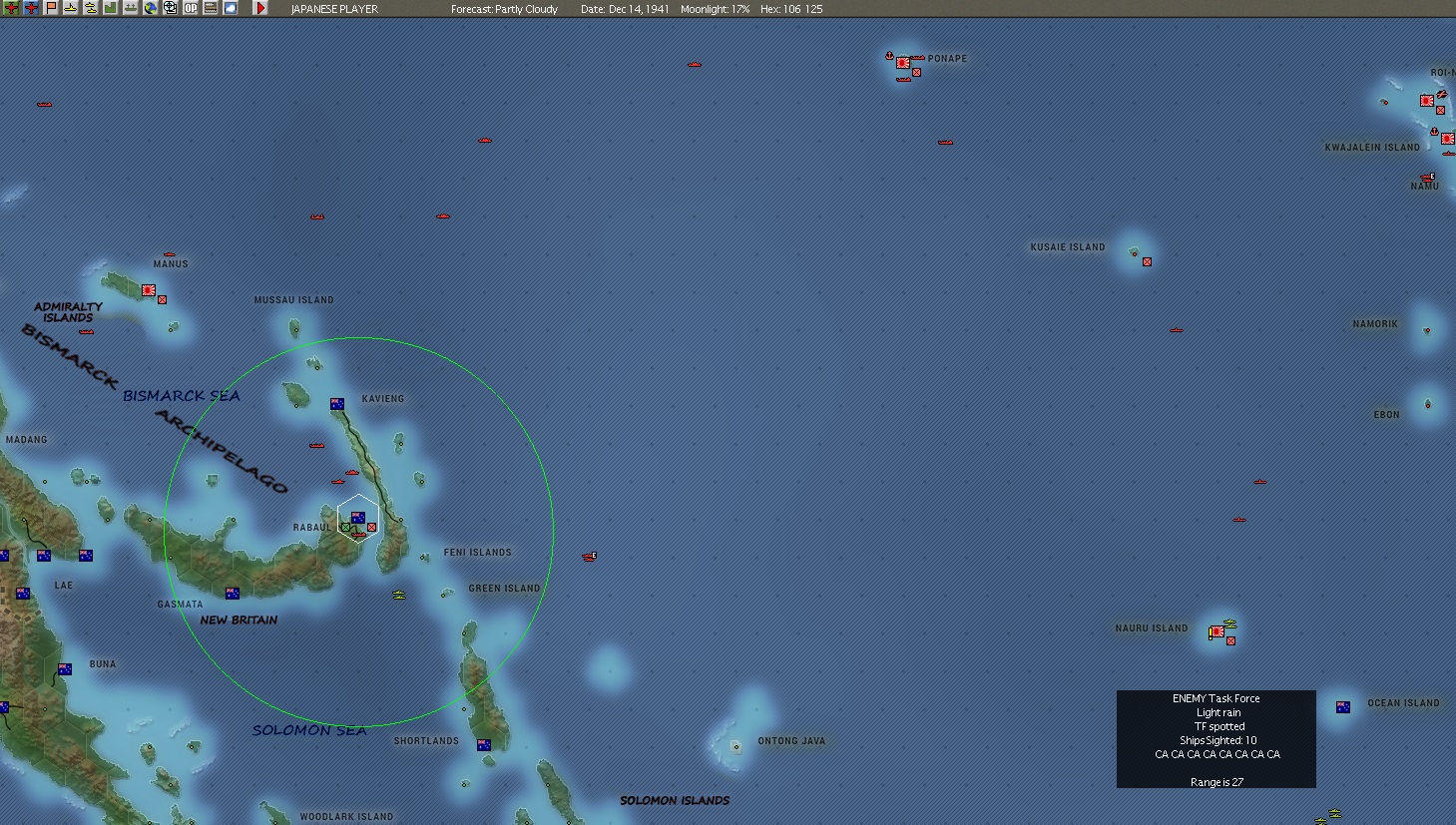Click the Forecast: Partly Cloudy status text
This screenshot has width=1456, height=825.
click(x=504, y=9)
